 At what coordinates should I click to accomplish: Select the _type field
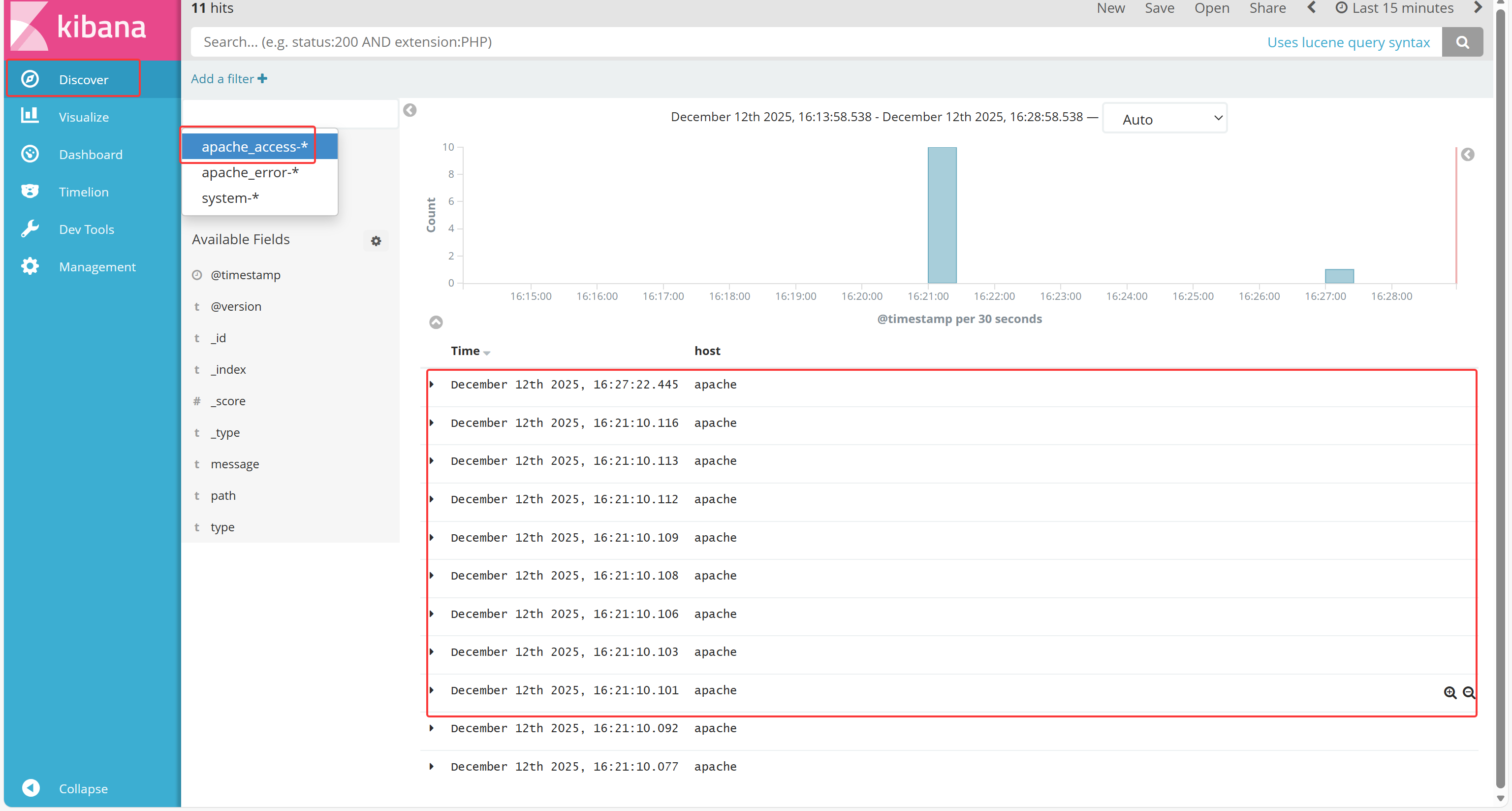click(x=225, y=433)
